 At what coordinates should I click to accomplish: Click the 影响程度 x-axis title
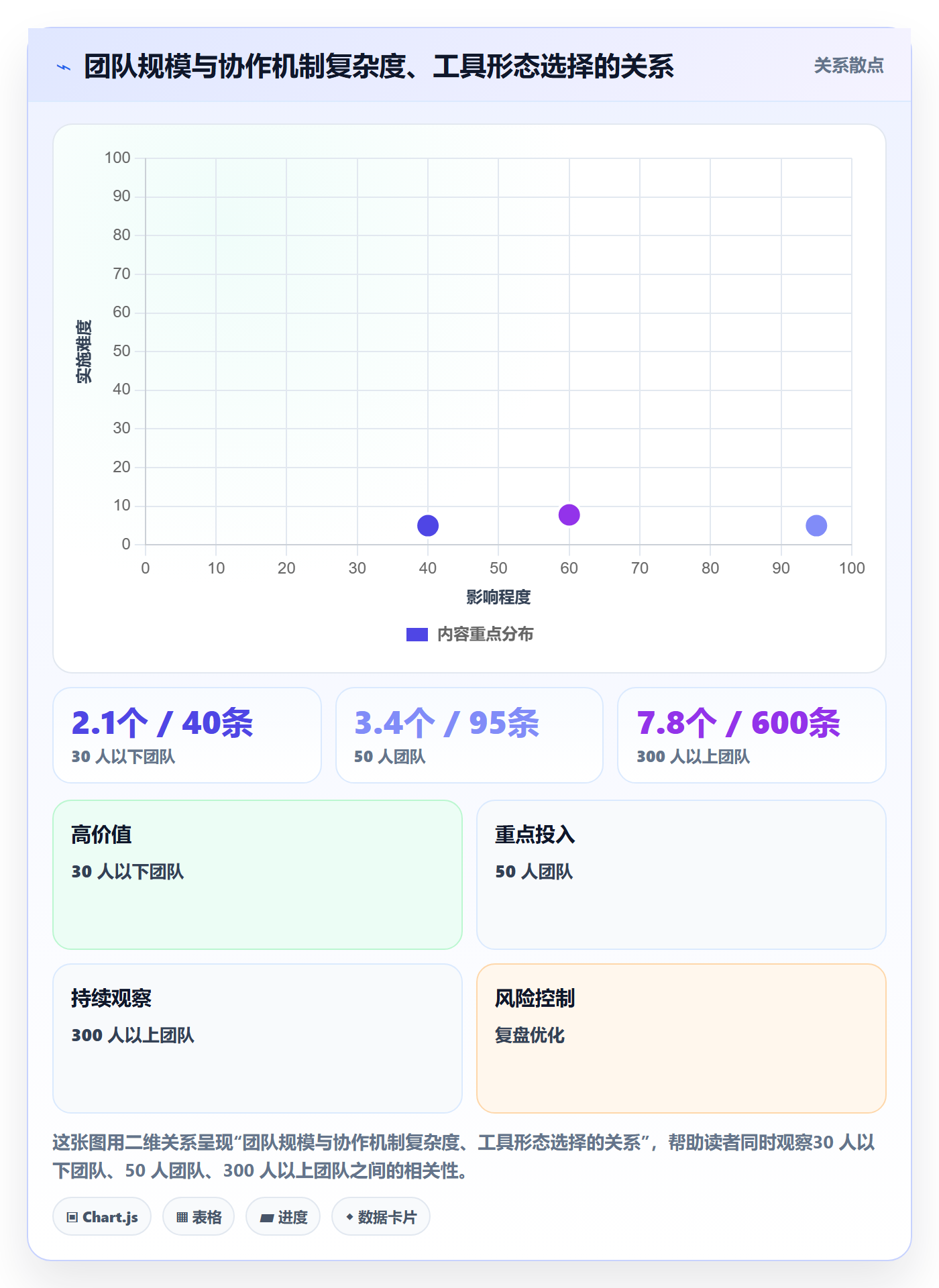(x=498, y=597)
